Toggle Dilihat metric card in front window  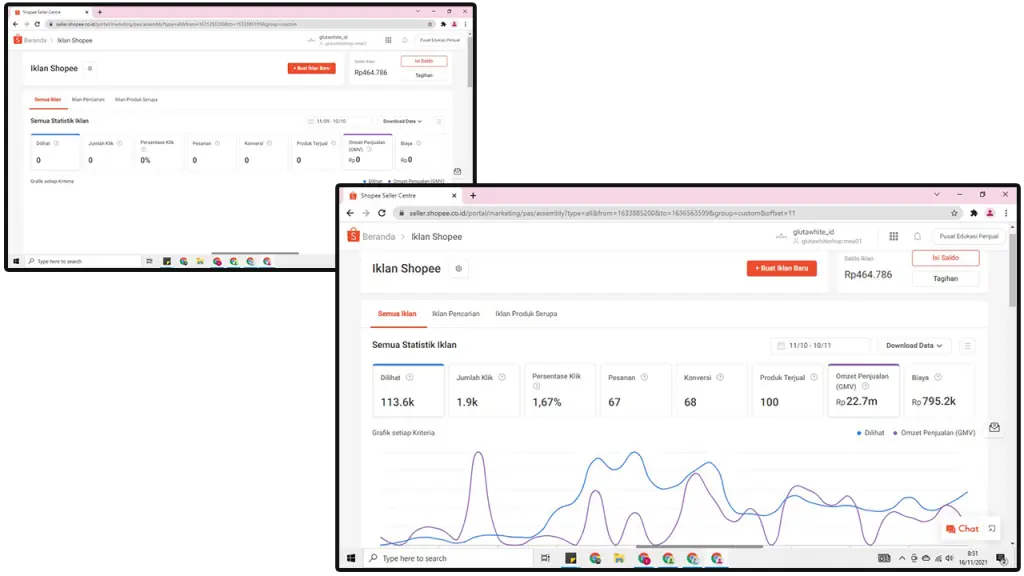(x=408, y=391)
